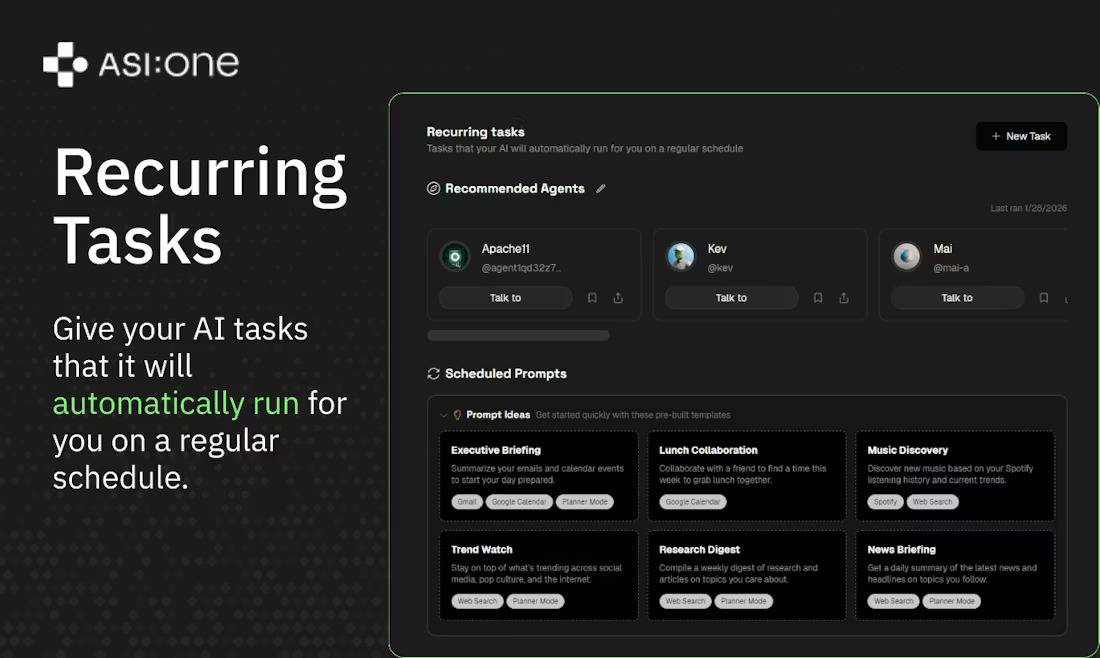Click the agents horizontal scrollbar

518,335
